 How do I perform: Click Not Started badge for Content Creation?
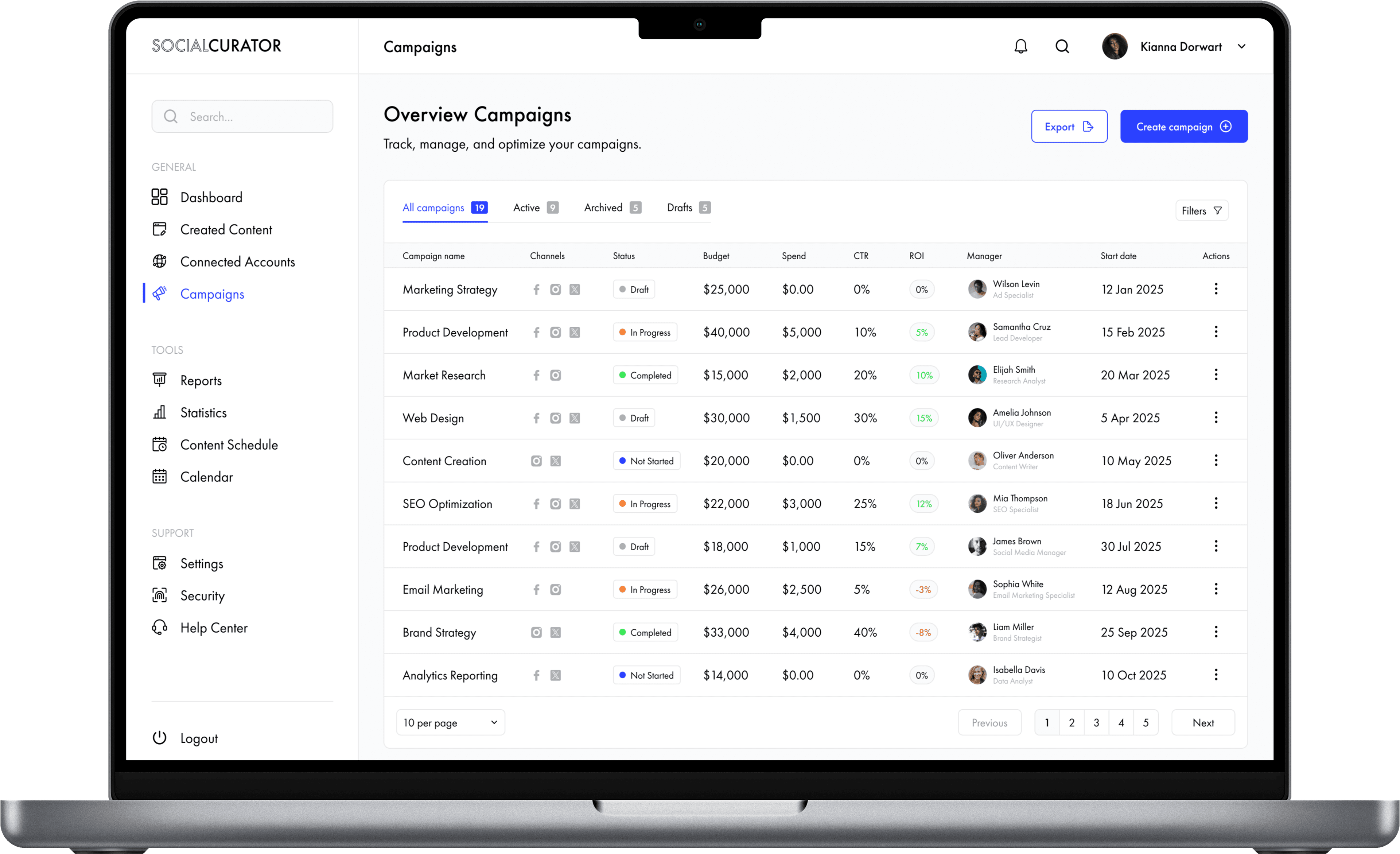646,461
